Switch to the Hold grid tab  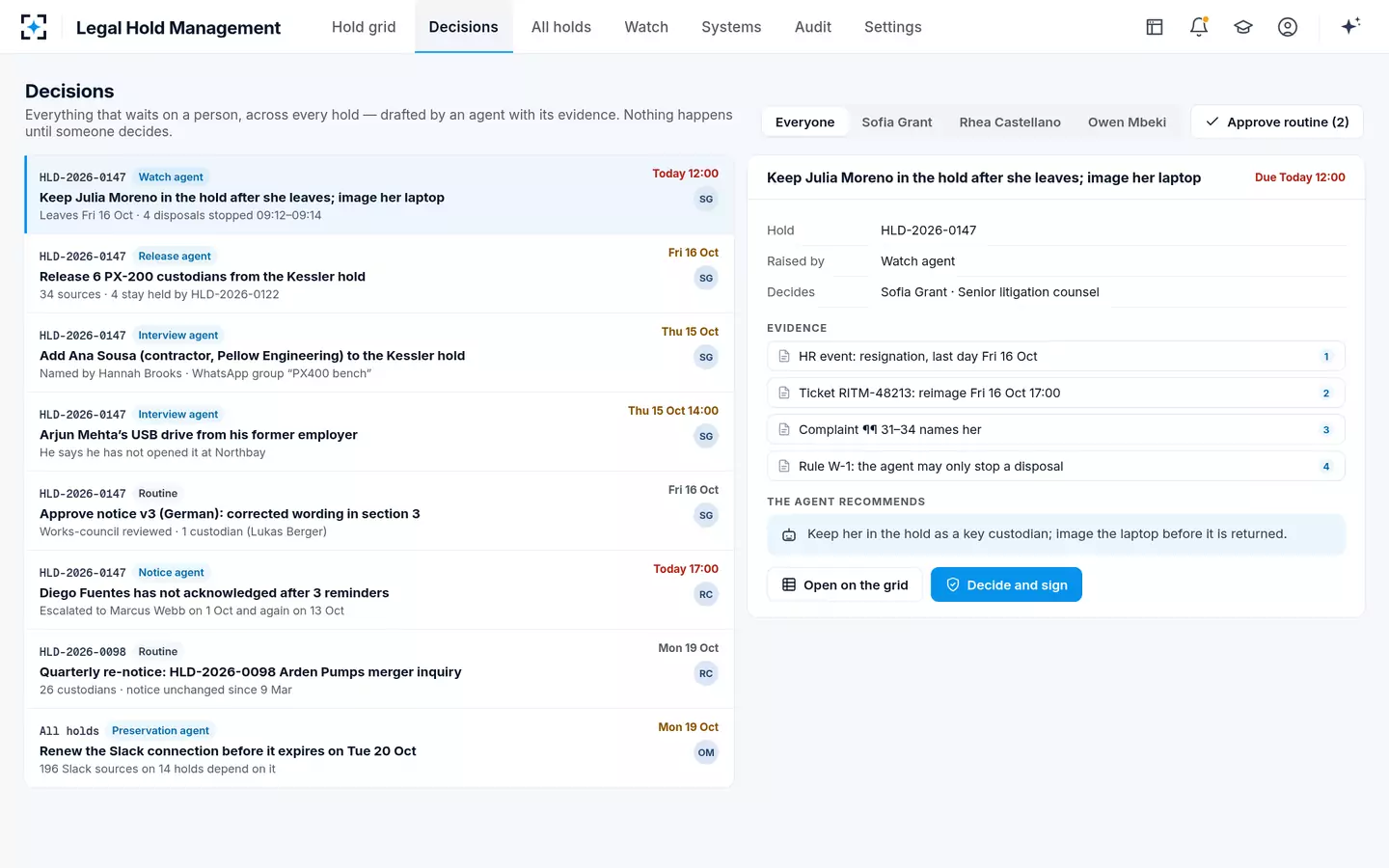pos(364,27)
